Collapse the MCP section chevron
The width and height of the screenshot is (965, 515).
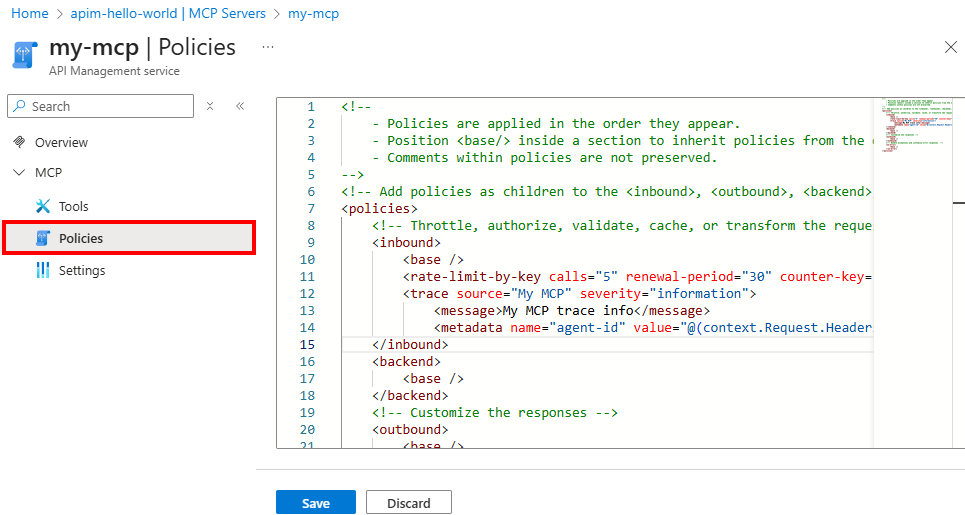(19, 173)
